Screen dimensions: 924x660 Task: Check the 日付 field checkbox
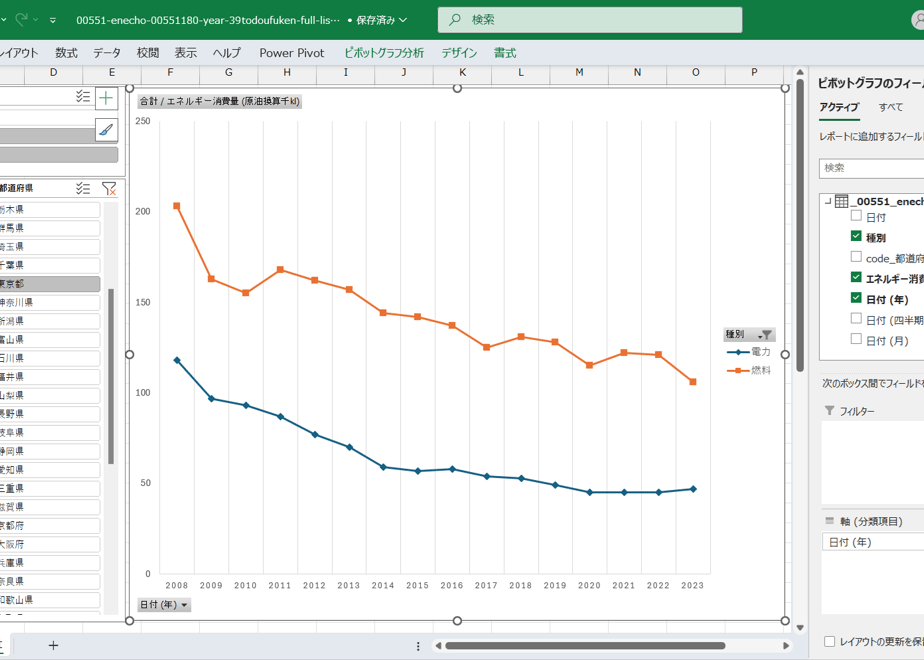[856, 216]
